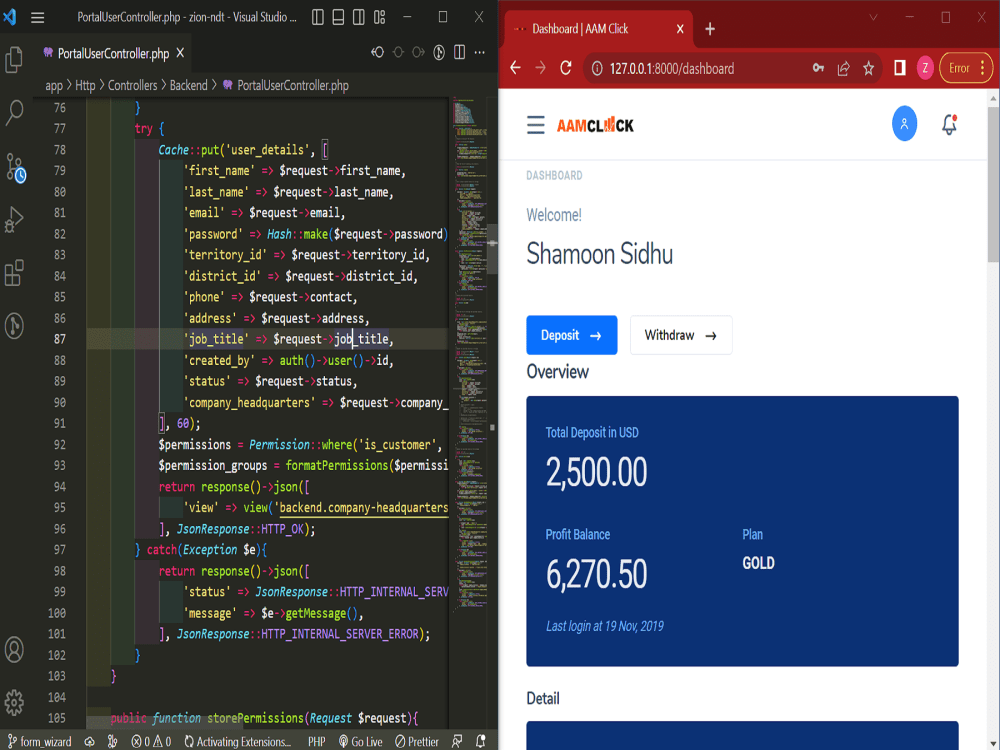Open the editor More Actions menu

[x=480, y=52]
